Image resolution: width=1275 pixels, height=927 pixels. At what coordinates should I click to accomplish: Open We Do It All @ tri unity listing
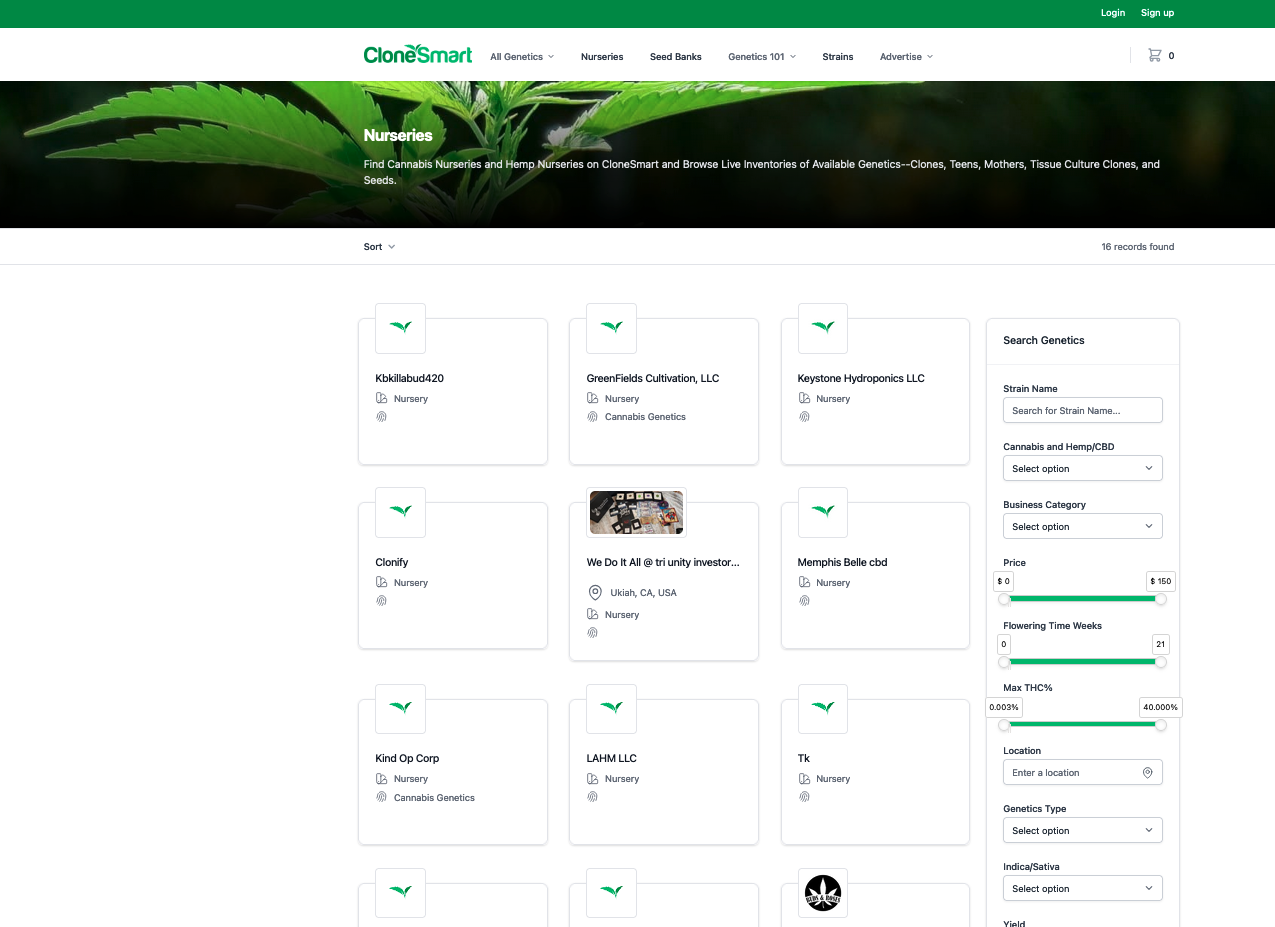(x=663, y=562)
